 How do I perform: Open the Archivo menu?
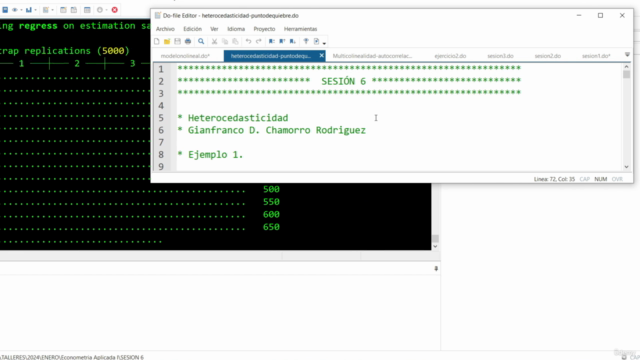tap(165, 29)
